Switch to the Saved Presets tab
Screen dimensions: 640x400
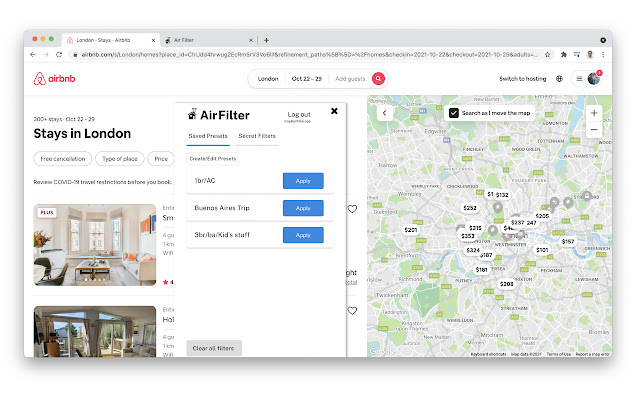click(x=208, y=136)
